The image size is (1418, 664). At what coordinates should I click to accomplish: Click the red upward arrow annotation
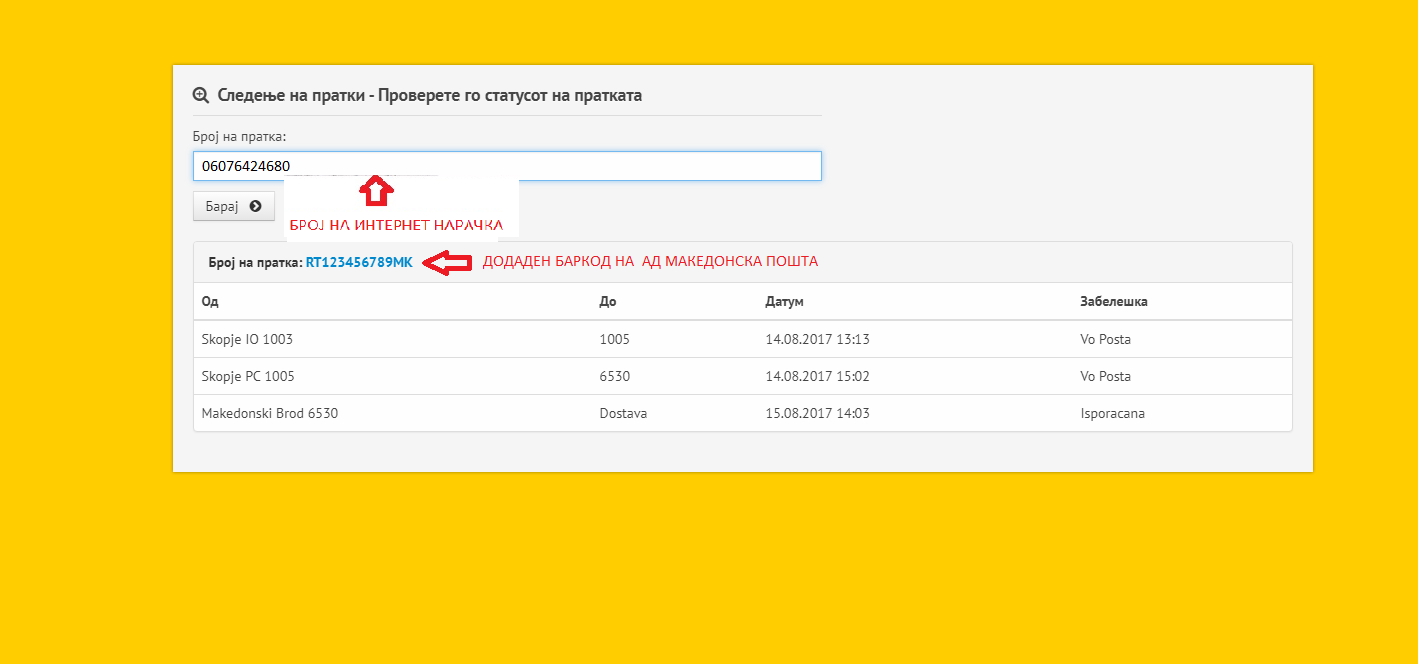(376, 192)
